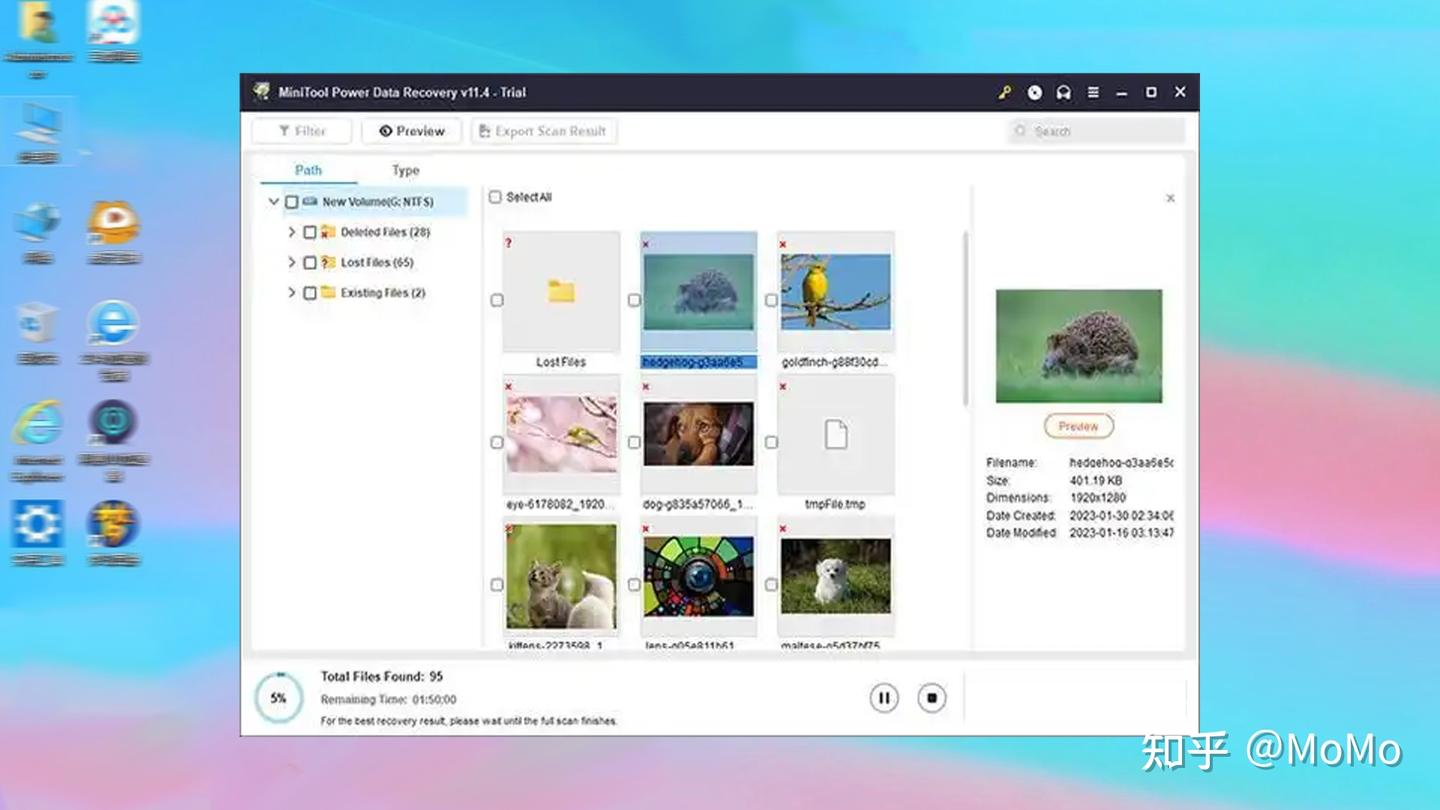This screenshot has height=810, width=1440.
Task: Check the New Volume(G: NTFS) checkbox
Action: [292, 202]
